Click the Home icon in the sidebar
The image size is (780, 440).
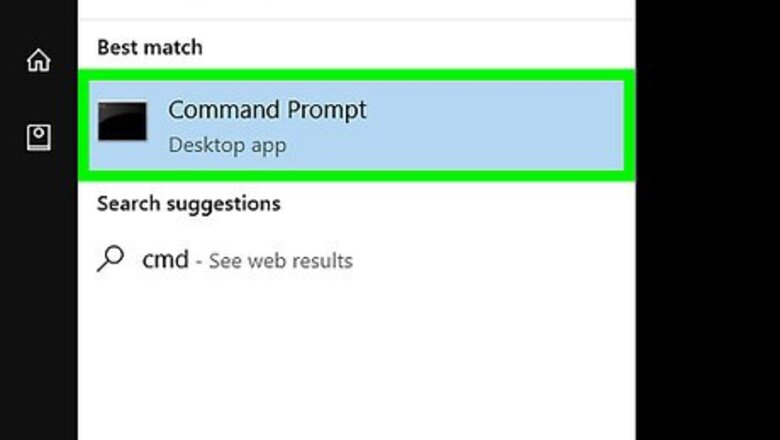[38, 60]
